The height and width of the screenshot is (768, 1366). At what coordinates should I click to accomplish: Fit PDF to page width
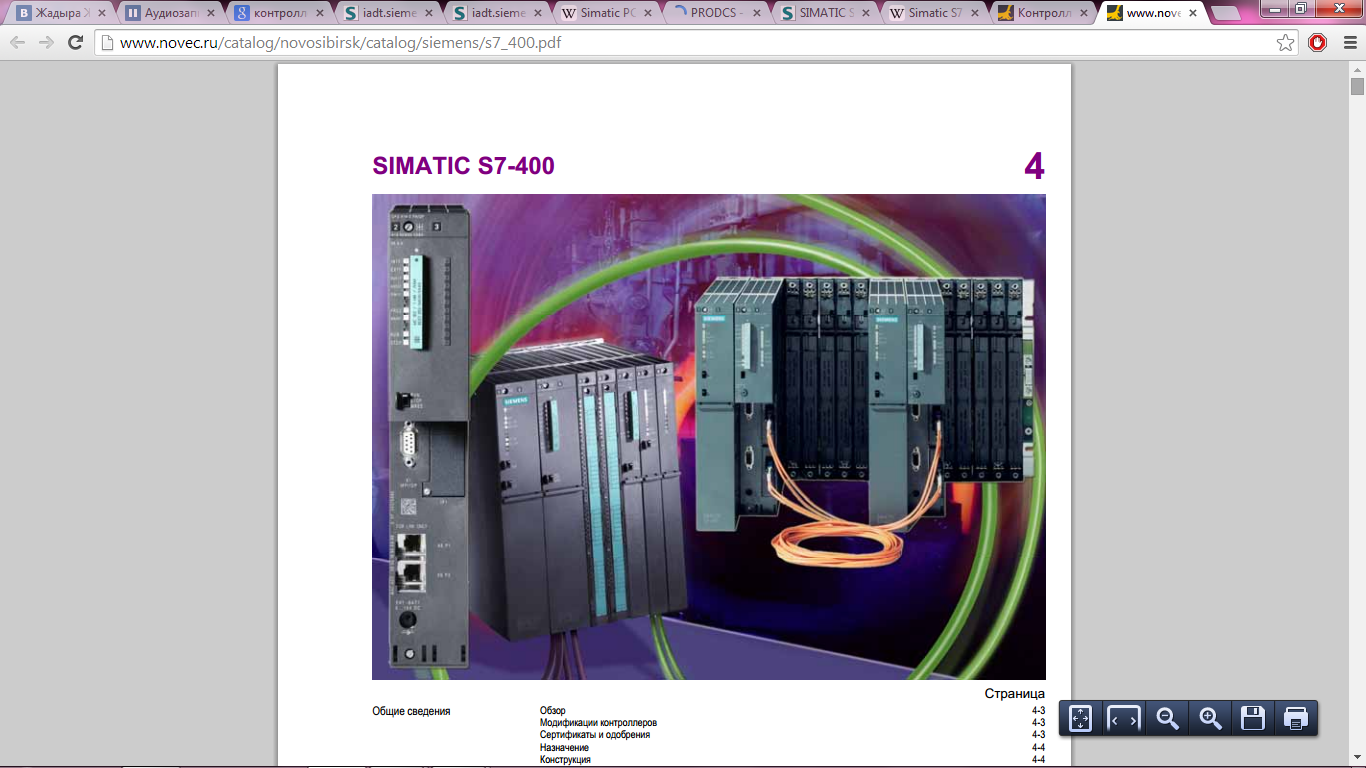pos(1124,718)
